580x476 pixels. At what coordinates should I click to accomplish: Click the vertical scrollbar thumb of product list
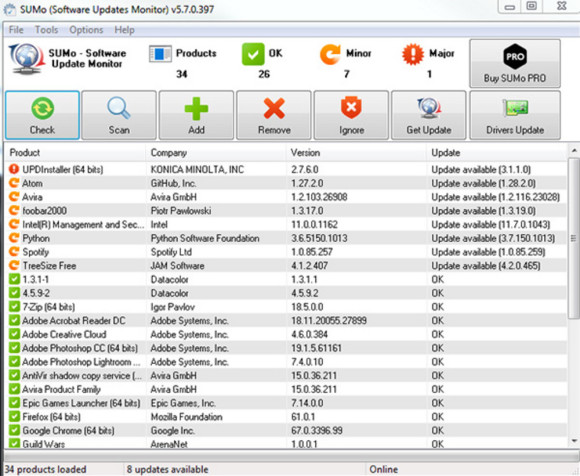[574, 237]
